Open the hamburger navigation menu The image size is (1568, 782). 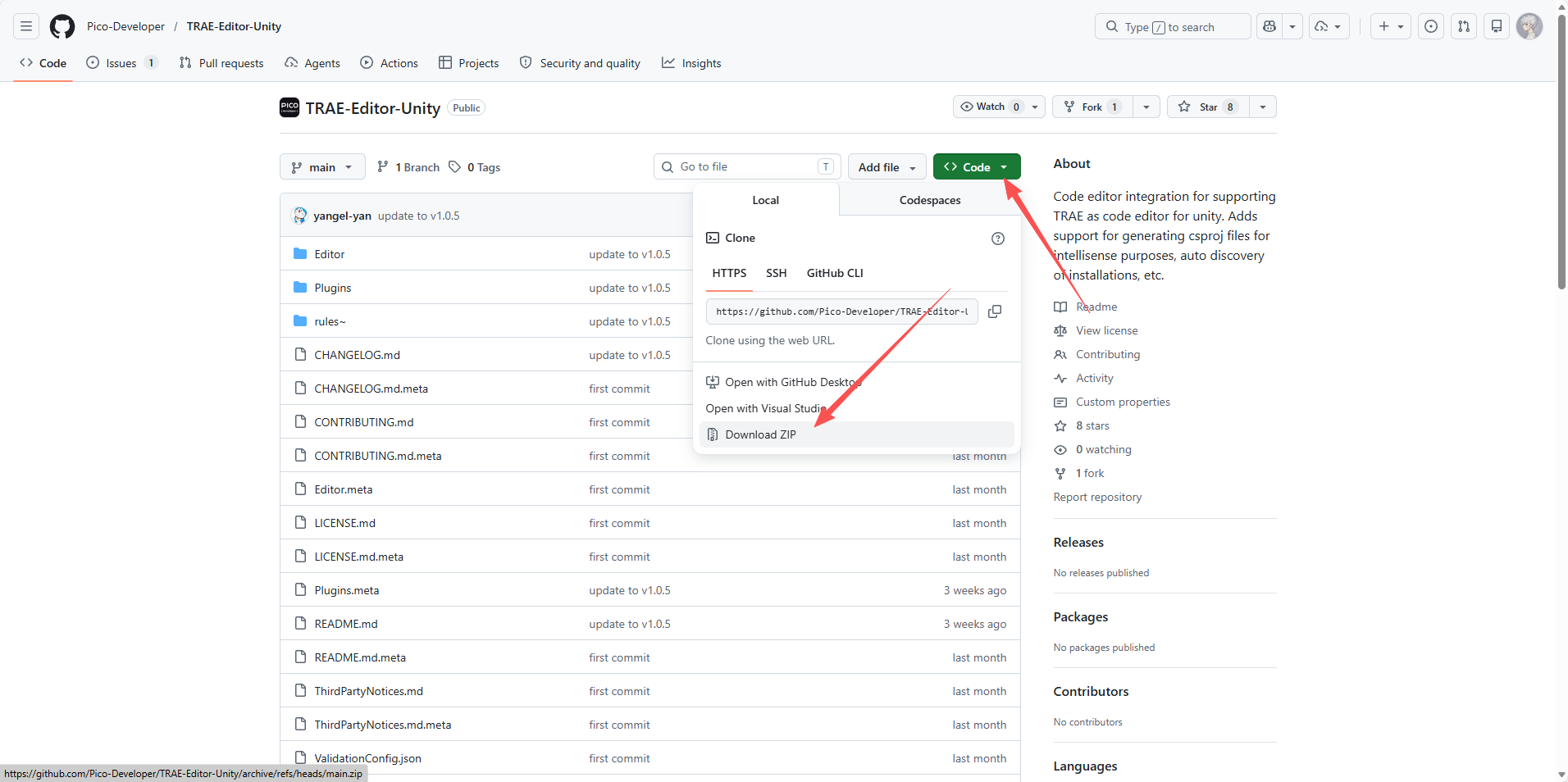(26, 26)
